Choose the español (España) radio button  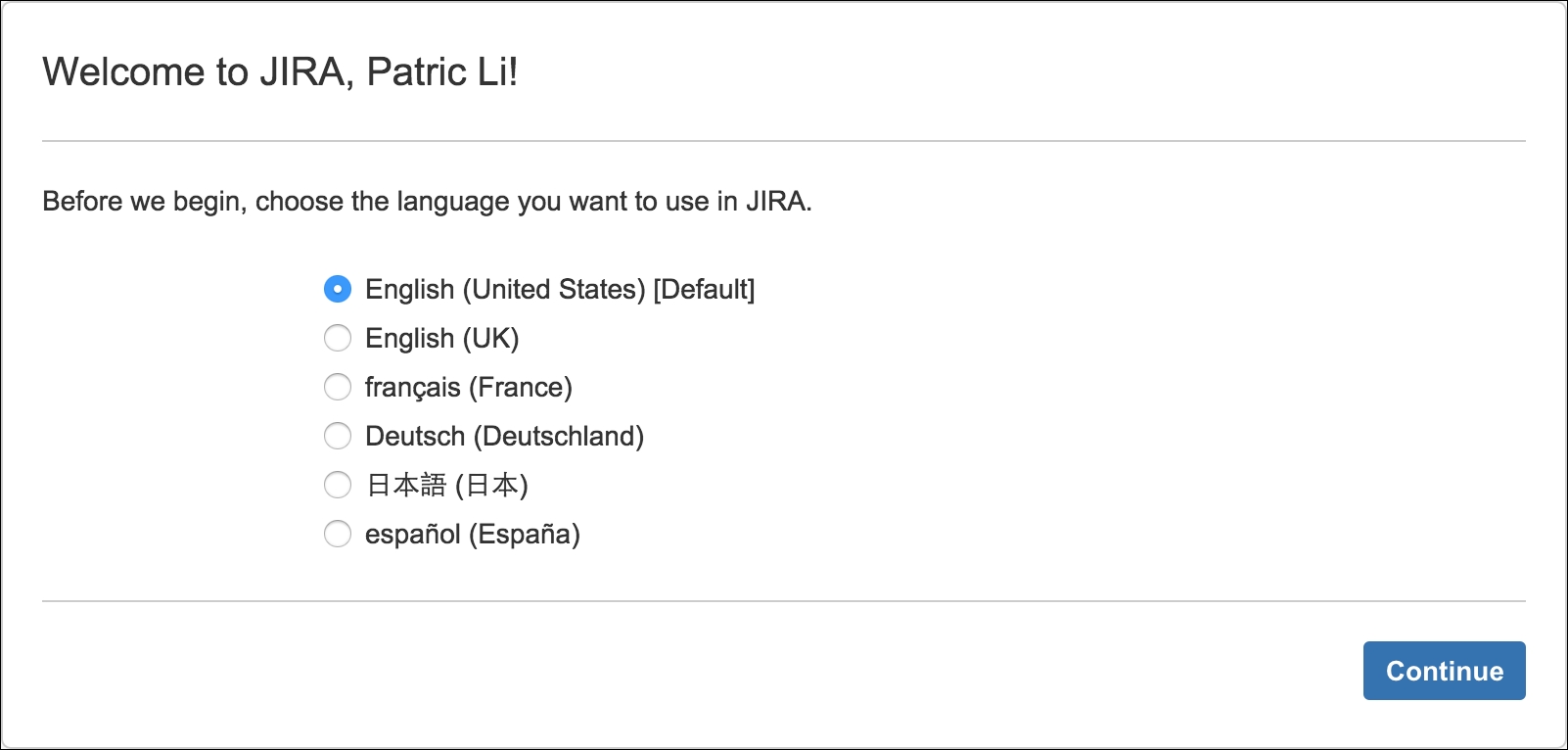pos(338,534)
